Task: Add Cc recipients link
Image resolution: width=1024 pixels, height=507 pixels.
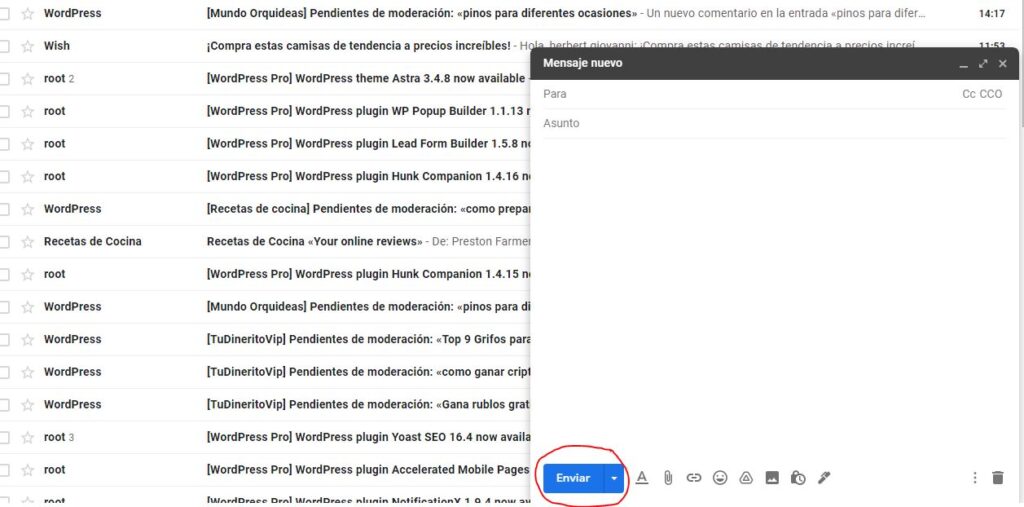Action: pyautogui.click(x=968, y=94)
